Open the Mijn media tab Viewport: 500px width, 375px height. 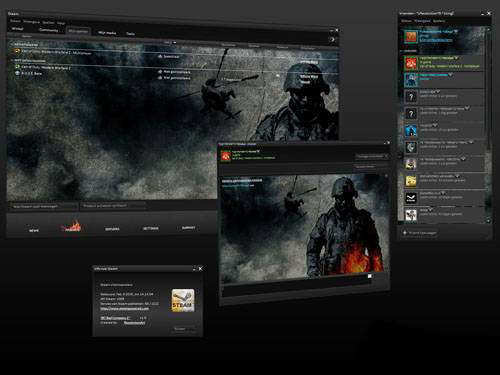[107, 33]
